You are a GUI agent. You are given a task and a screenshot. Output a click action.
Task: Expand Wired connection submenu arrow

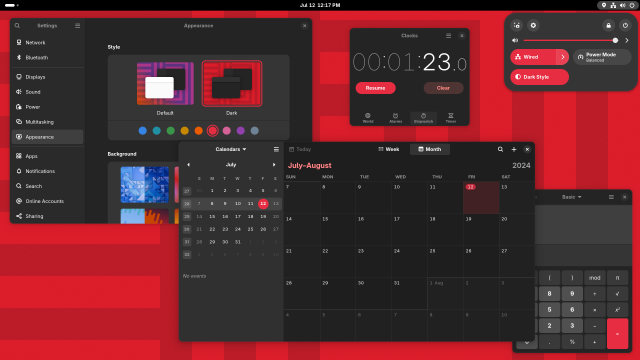coord(562,57)
